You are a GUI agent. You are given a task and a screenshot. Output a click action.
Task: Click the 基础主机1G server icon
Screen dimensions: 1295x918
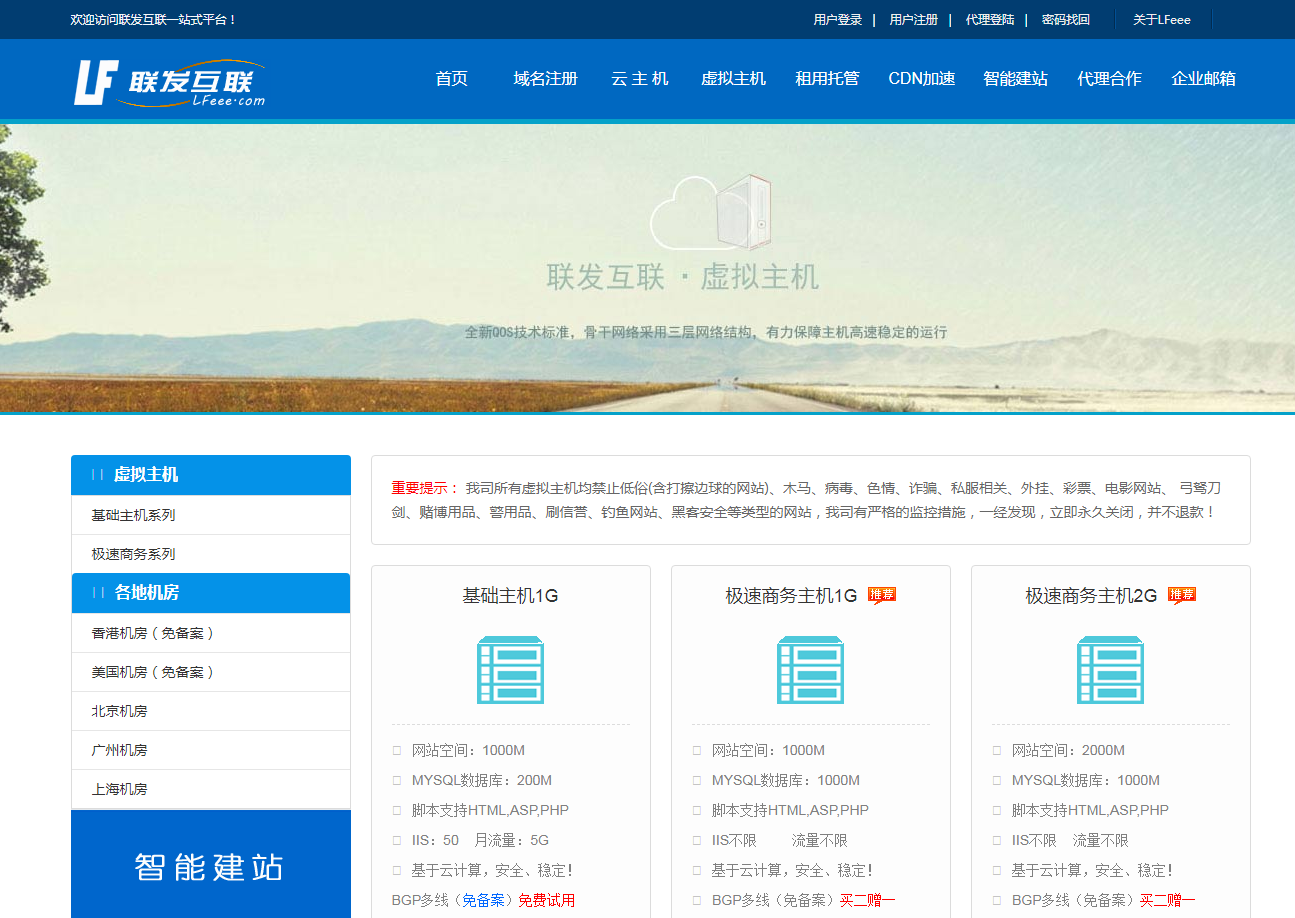point(510,669)
